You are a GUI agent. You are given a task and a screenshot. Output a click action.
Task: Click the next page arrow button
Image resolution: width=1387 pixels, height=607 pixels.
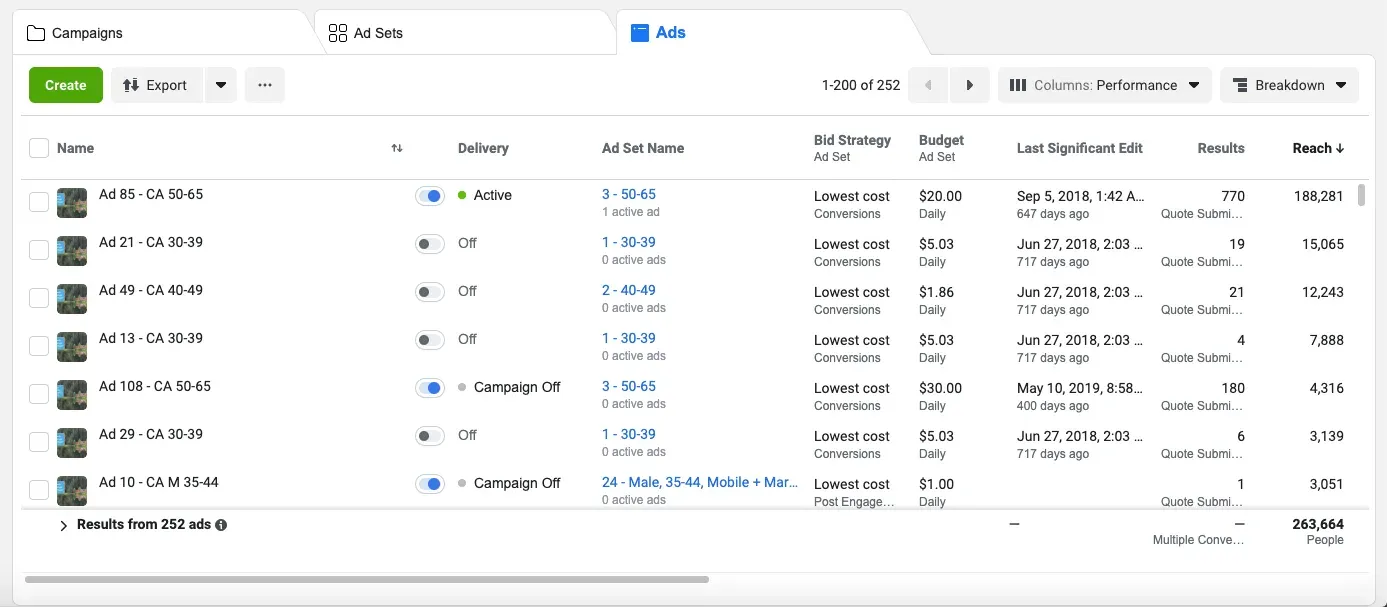969,85
